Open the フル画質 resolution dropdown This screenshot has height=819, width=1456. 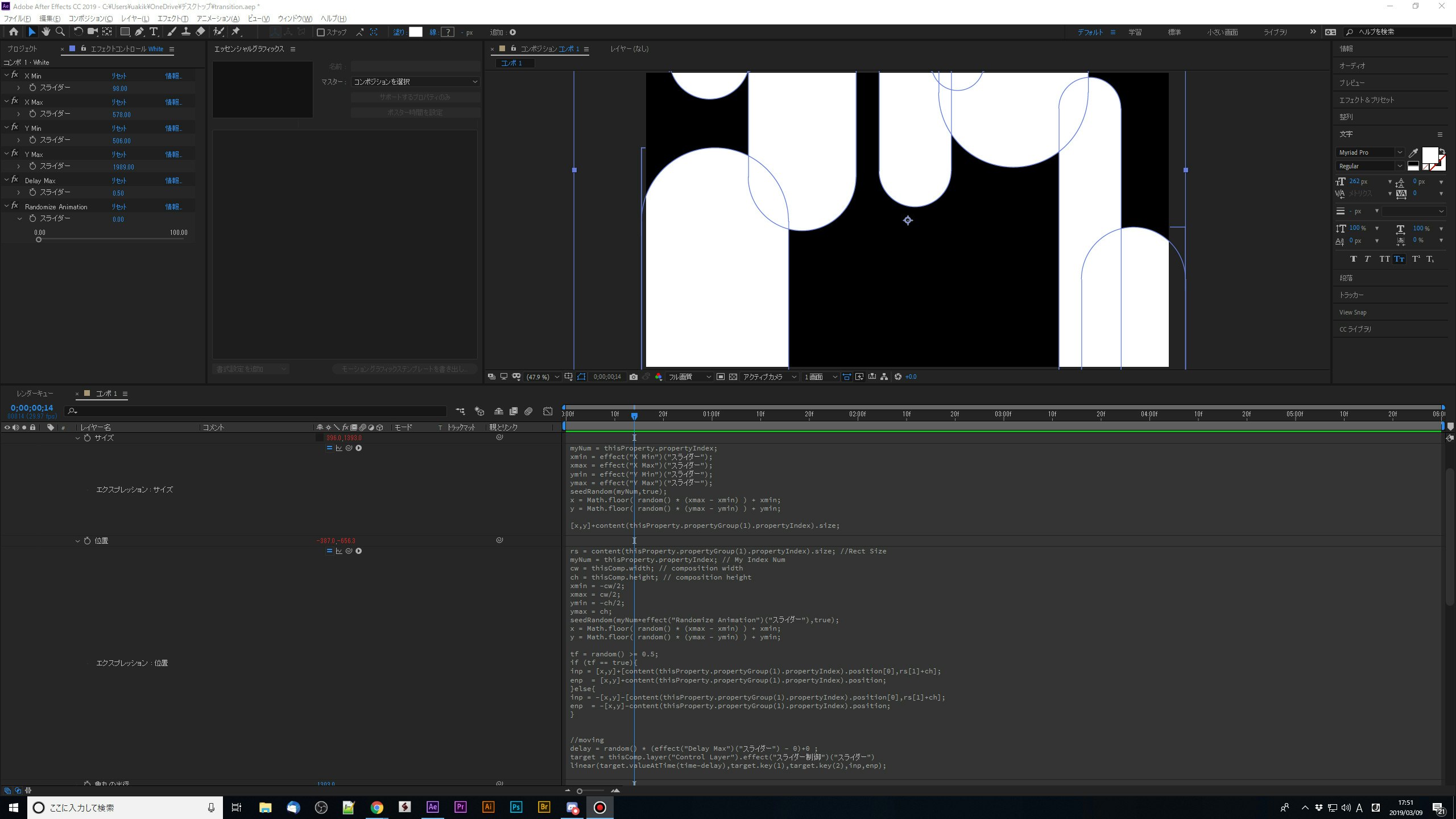coord(689,377)
